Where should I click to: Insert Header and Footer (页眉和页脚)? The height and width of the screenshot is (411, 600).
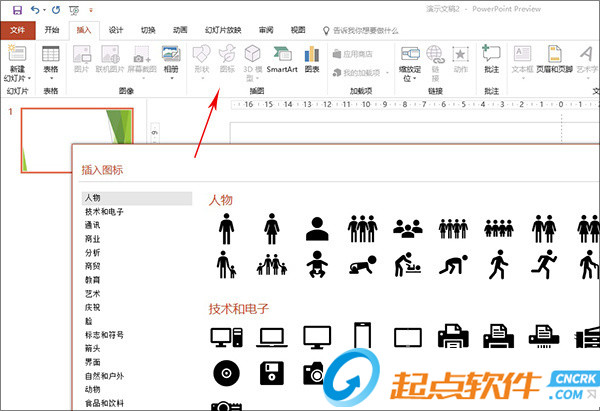point(554,59)
